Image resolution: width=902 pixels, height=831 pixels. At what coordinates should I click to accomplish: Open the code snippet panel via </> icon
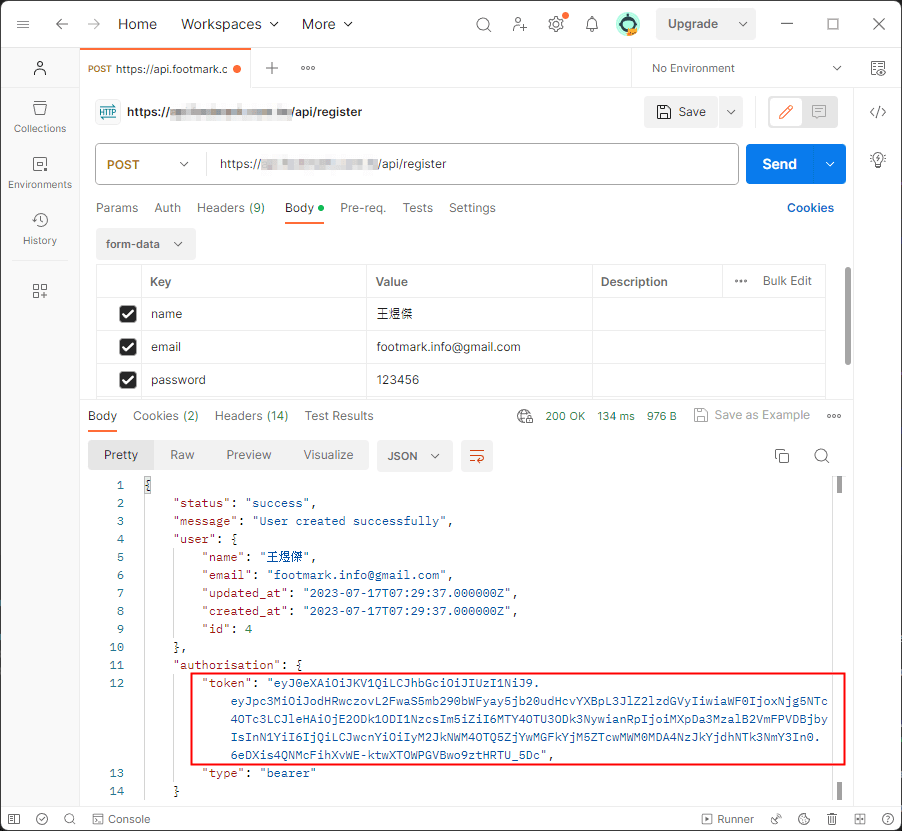(x=878, y=112)
